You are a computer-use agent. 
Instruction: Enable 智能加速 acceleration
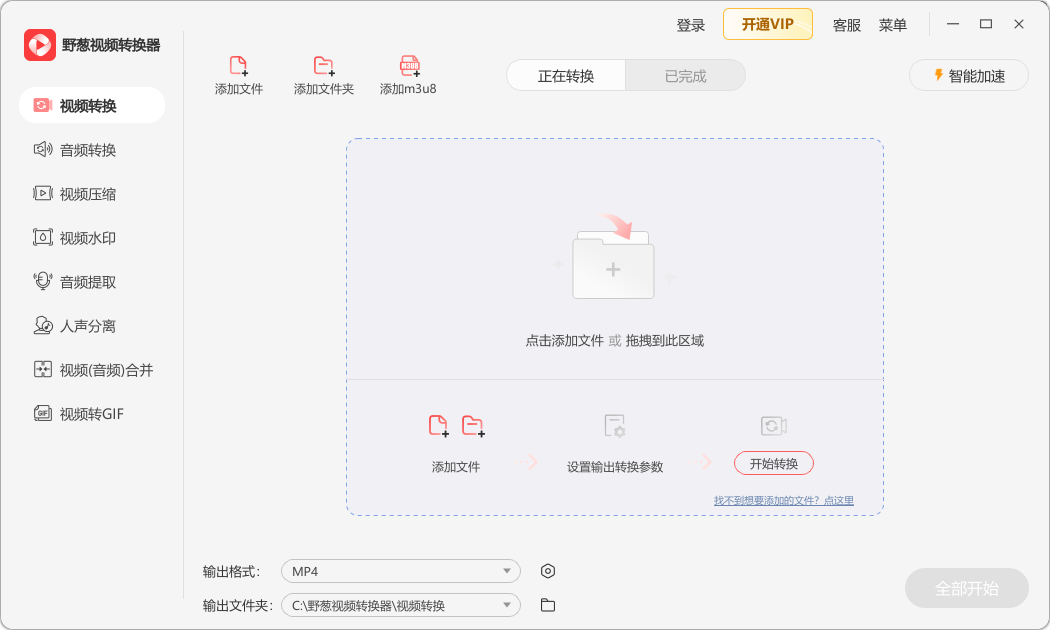[968, 75]
